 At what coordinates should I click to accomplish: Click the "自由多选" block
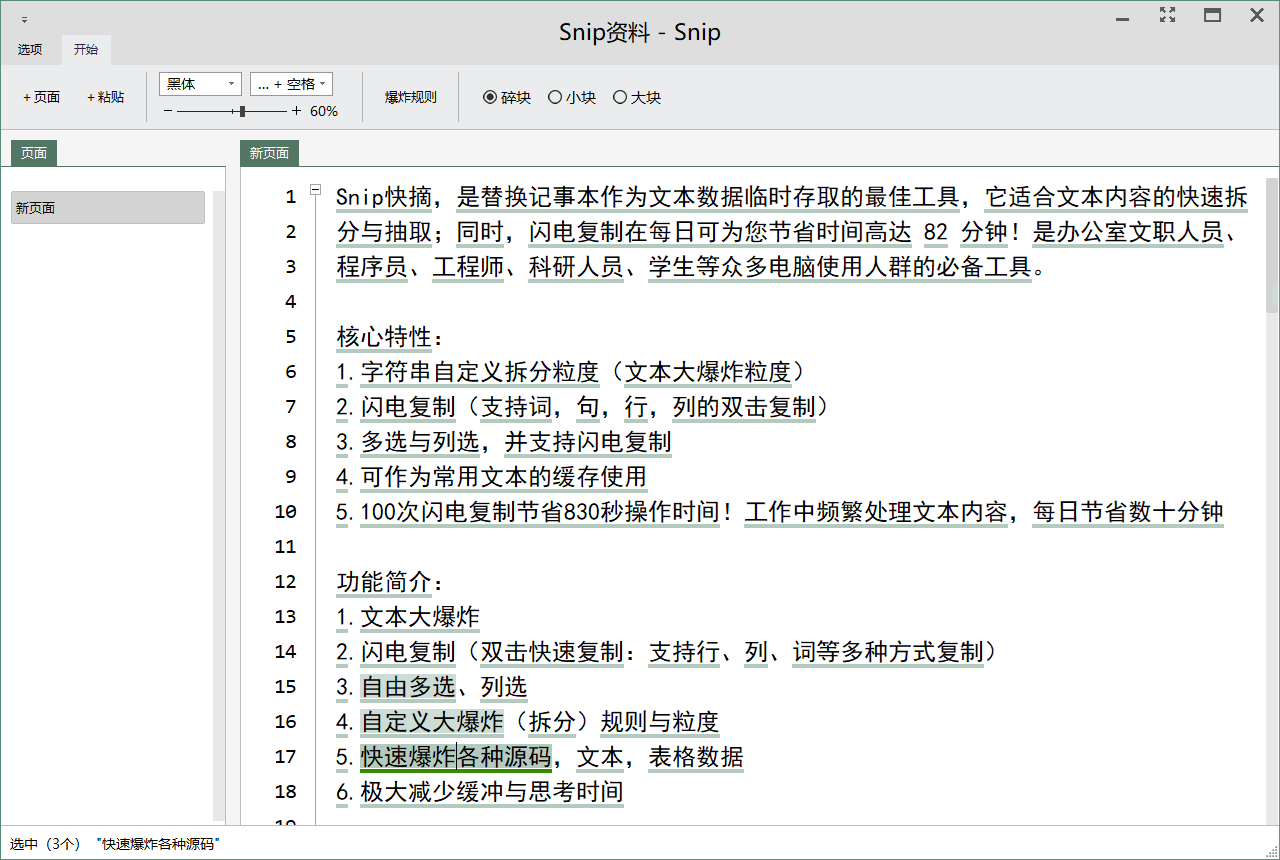point(409,687)
